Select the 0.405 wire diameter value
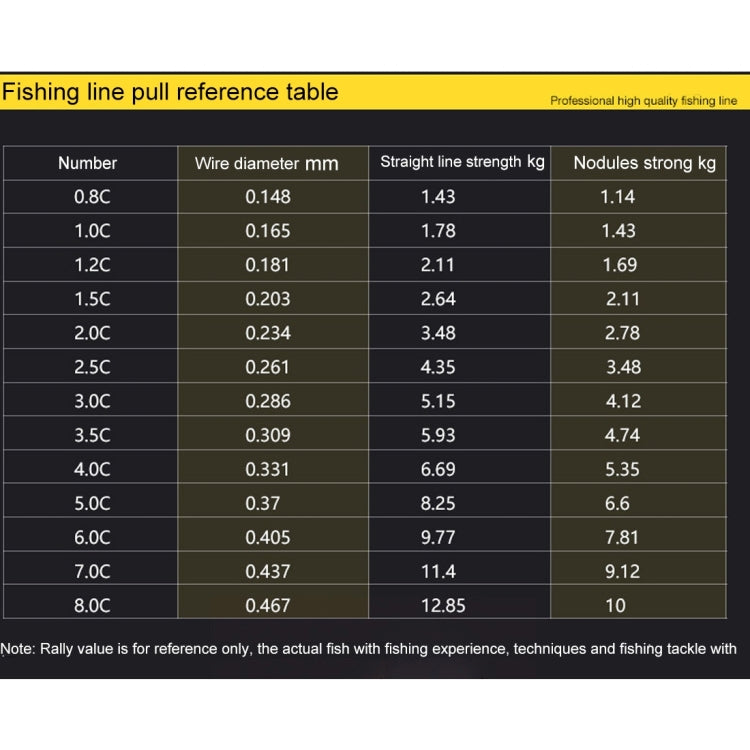The width and height of the screenshot is (750, 750). click(x=268, y=537)
